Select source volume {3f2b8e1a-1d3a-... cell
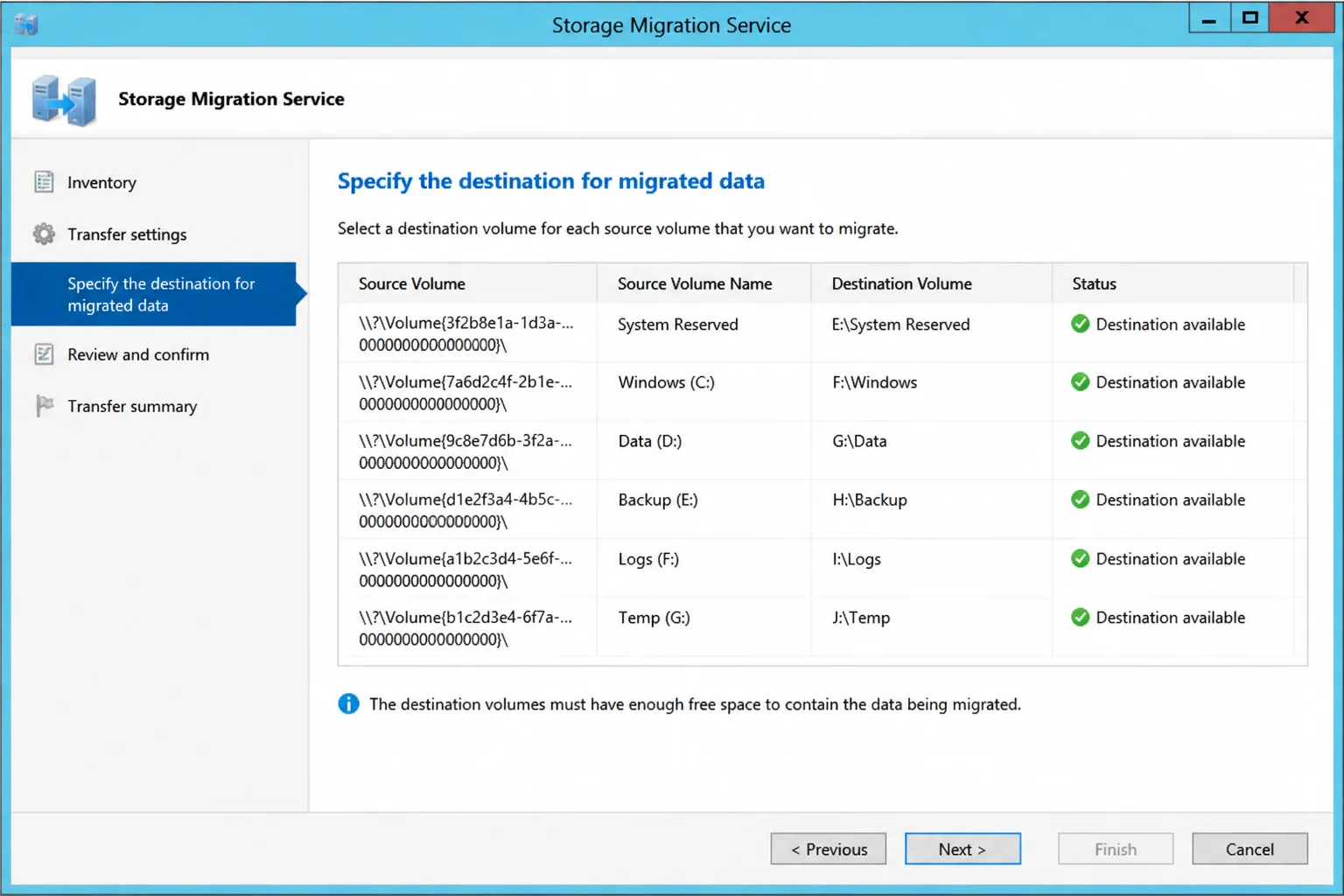1344x896 pixels. point(467,332)
